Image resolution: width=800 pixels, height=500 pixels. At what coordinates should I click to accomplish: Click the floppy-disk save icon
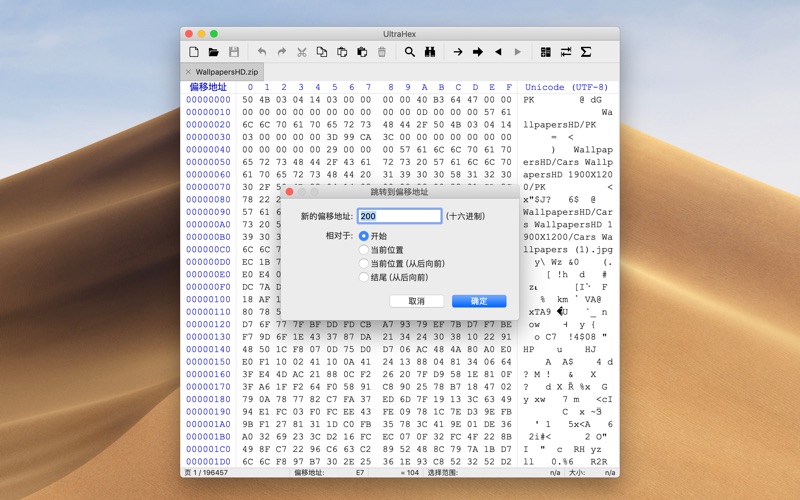tap(234, 52)
